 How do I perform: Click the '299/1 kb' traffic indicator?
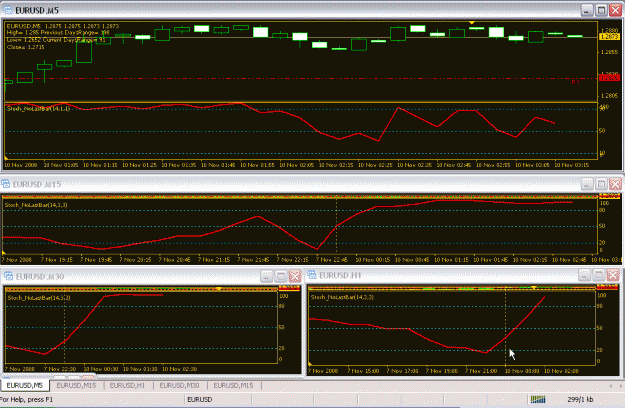580,399
